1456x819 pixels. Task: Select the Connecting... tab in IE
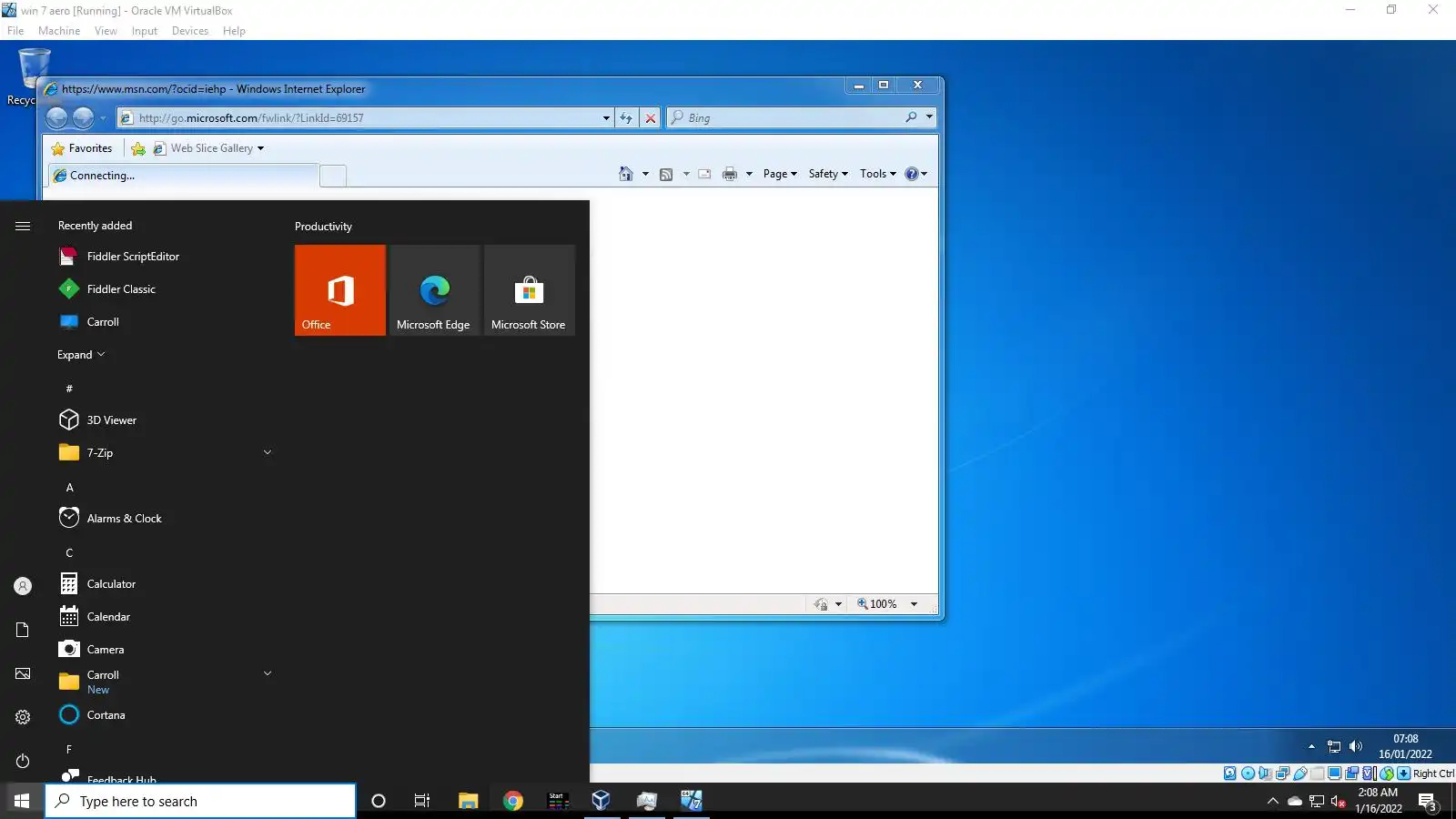click(183, 176)
